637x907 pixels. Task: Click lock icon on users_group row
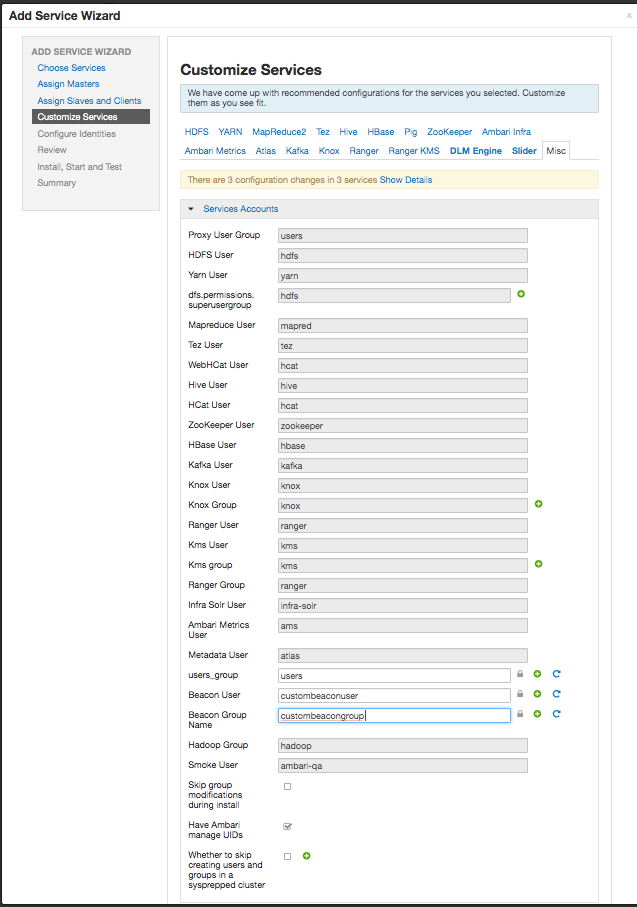(x=520, y=674)
